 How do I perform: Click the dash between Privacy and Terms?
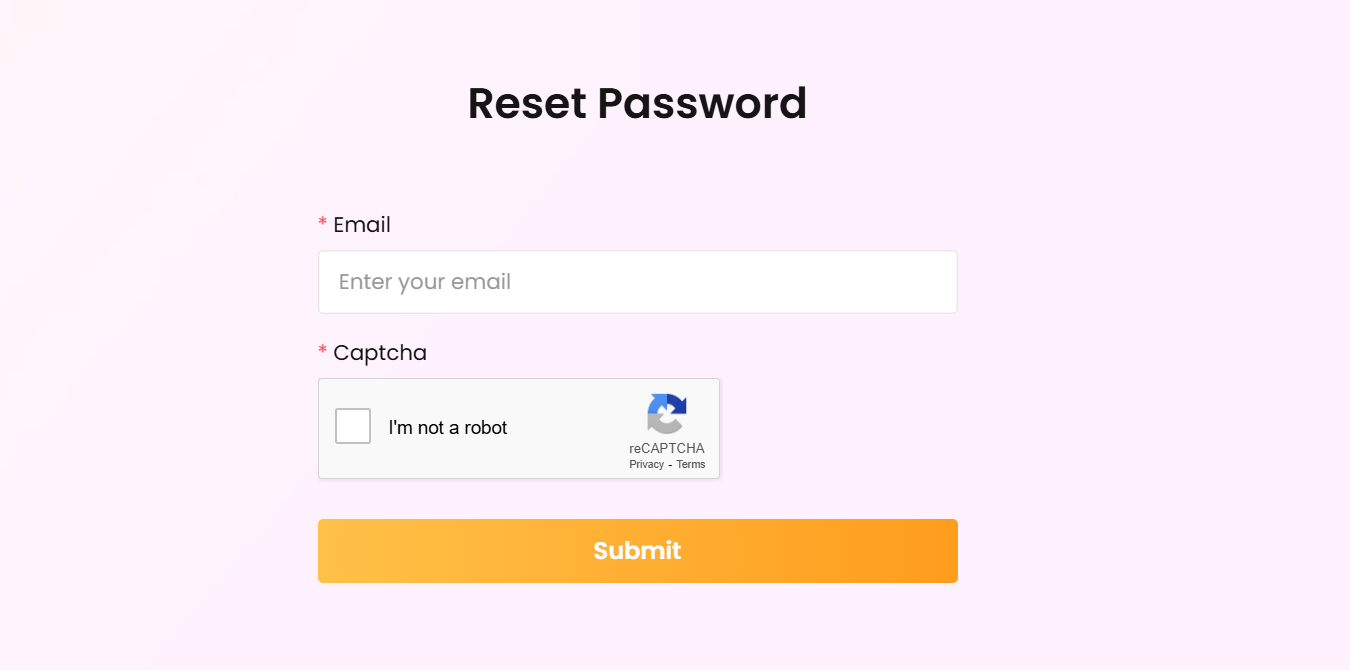click(x=670, y=465)
